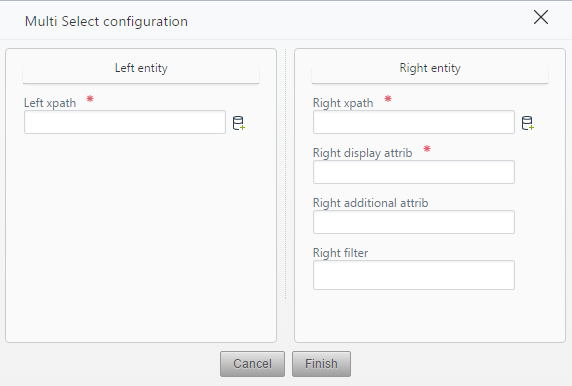Click the Multi Select configuration title

(x=106, y=22)
